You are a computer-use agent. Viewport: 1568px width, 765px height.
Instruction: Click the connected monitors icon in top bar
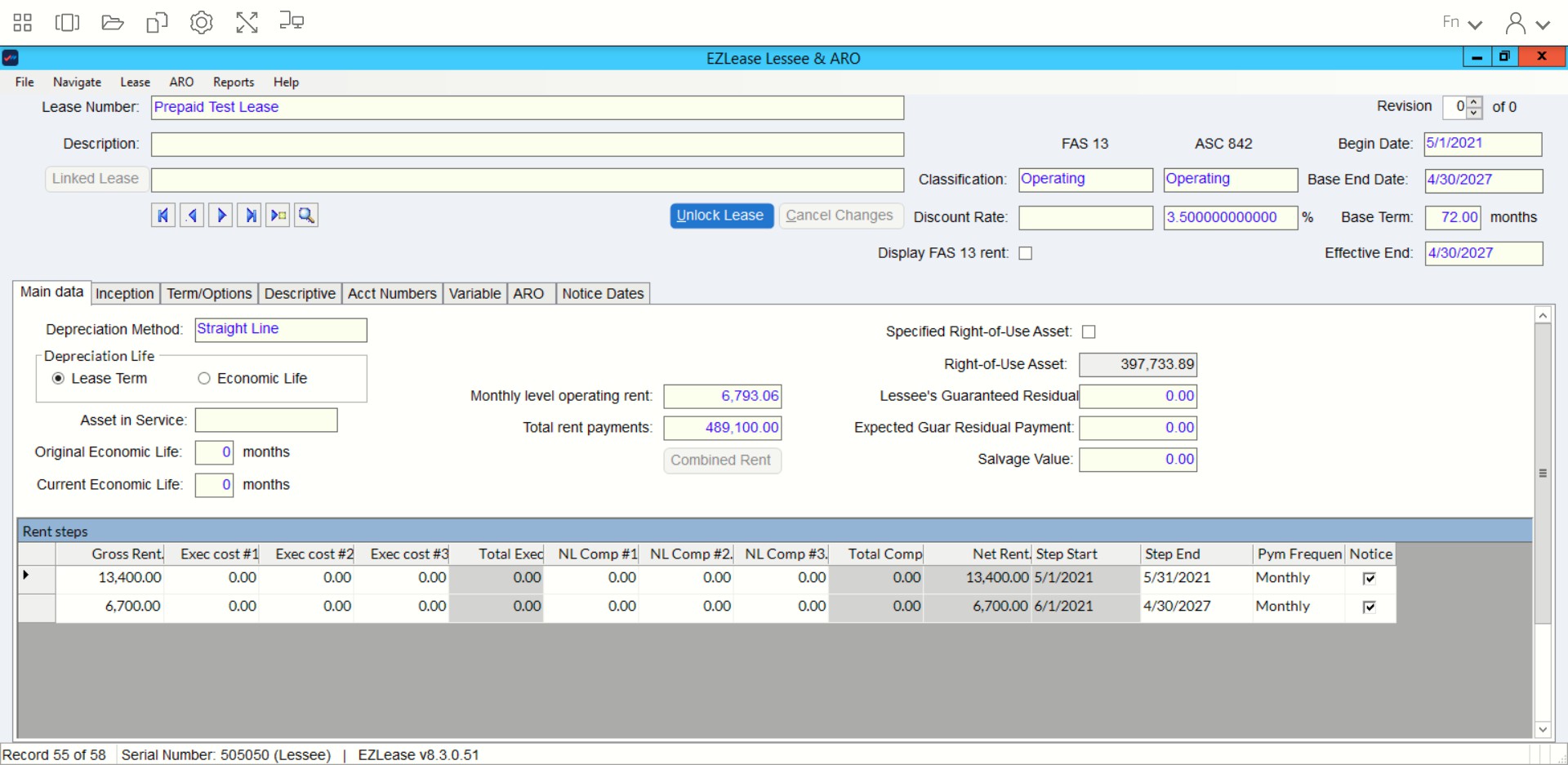click(x=292, y=21)
